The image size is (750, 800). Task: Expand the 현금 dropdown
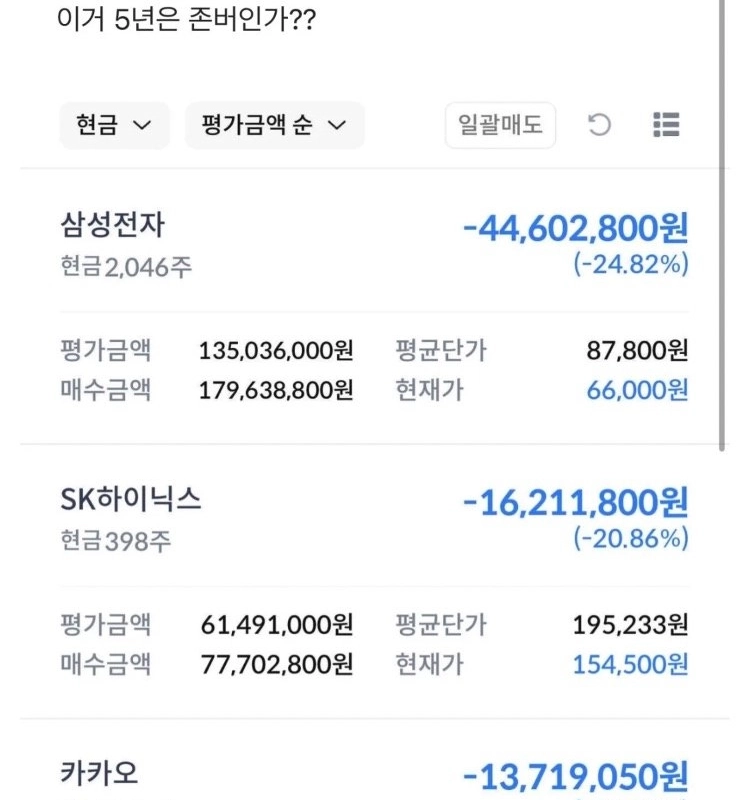[x=114, y=125]
